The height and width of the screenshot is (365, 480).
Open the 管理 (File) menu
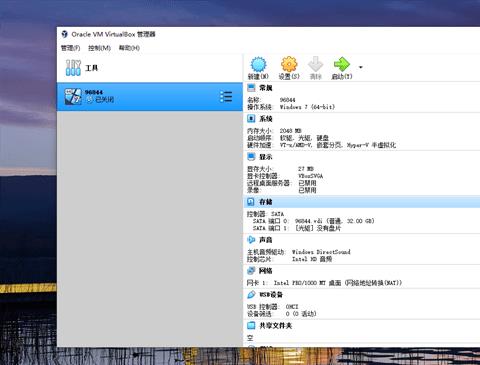pyautogui.click(x=70, y=48)
